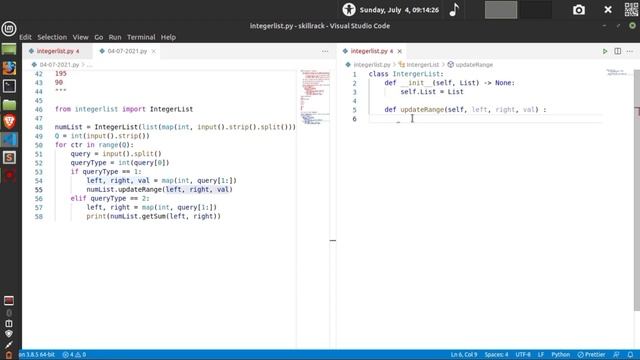
Task: Click integerlist.py breadcrumb in right editor
Action: [372, 65]
